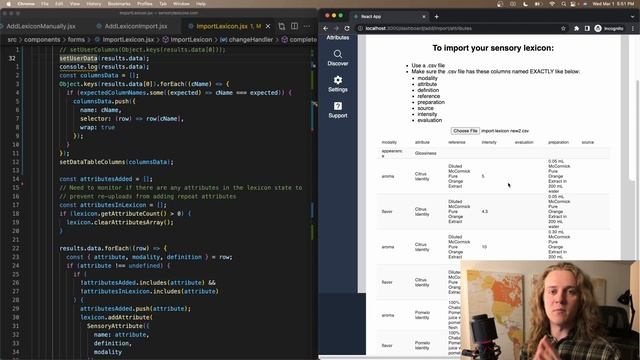Close the React App browser tab
Screen dimensions: 640x360
point(424,17)
